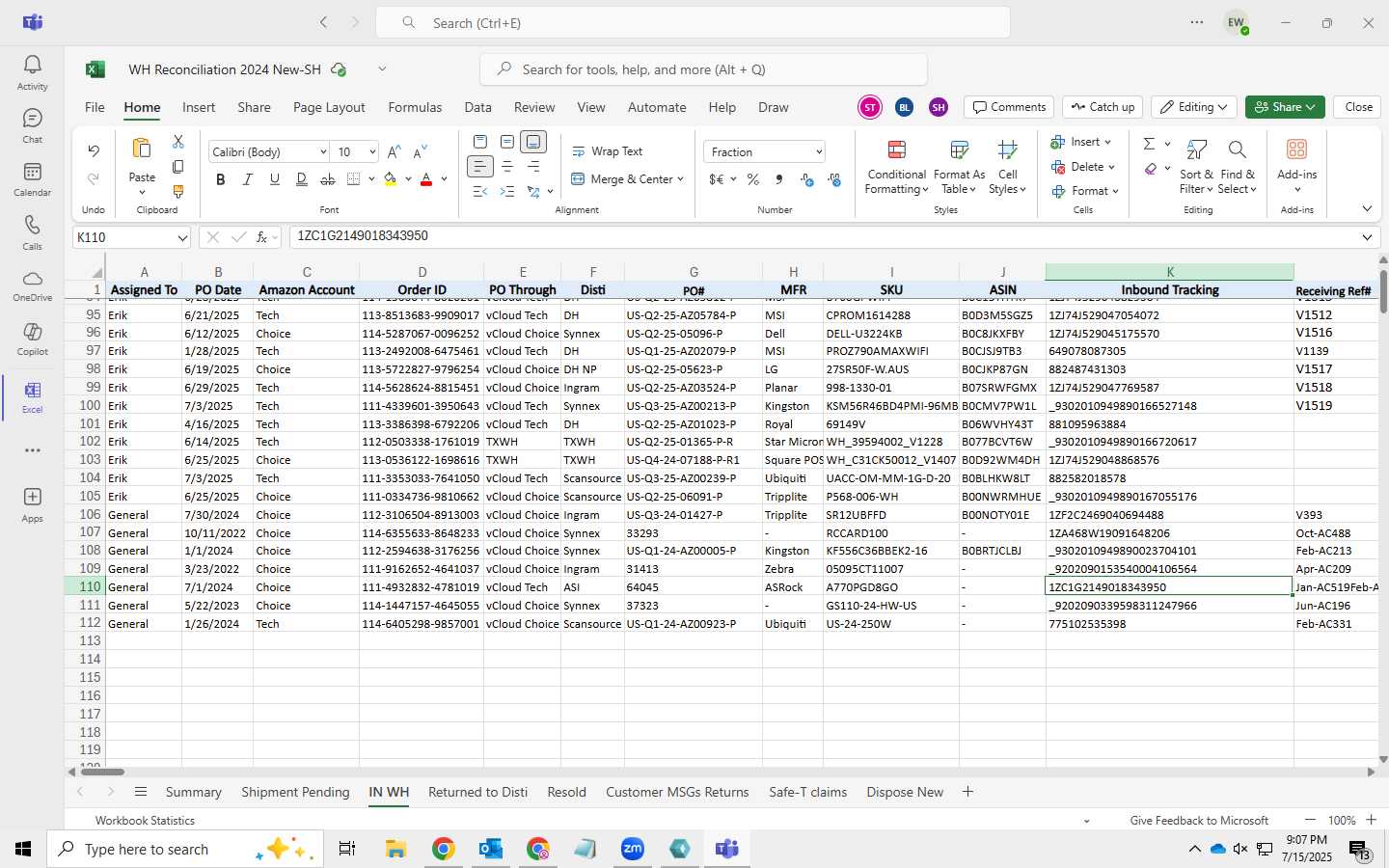
Task: Open the File menu
Action: 95,107
